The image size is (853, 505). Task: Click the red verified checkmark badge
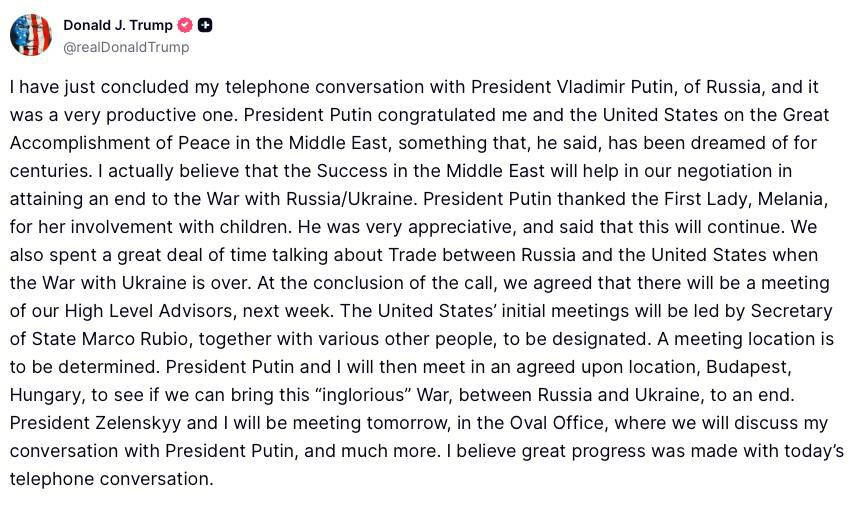[x=185, y=25]
